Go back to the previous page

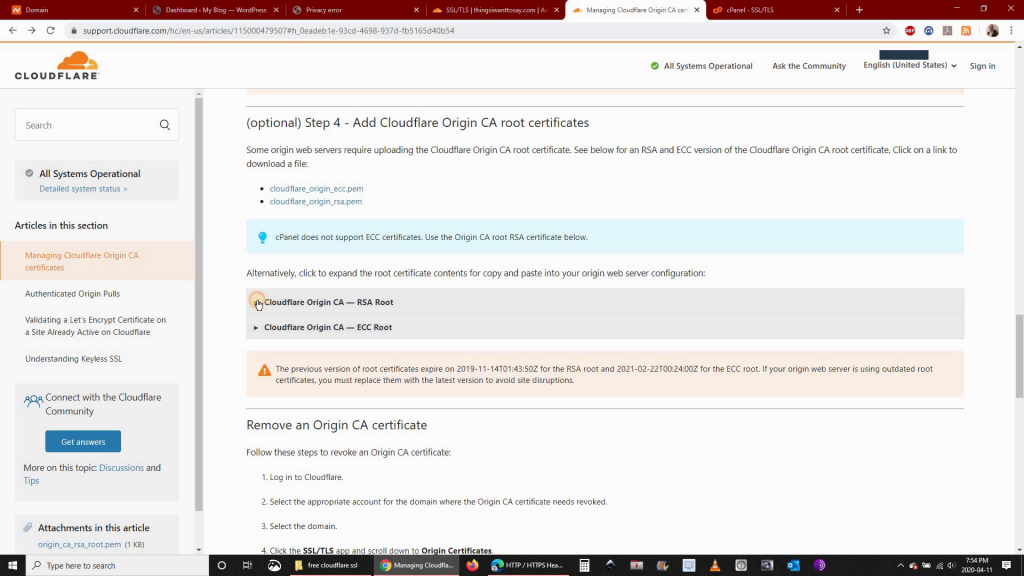(x=12, y=30)
